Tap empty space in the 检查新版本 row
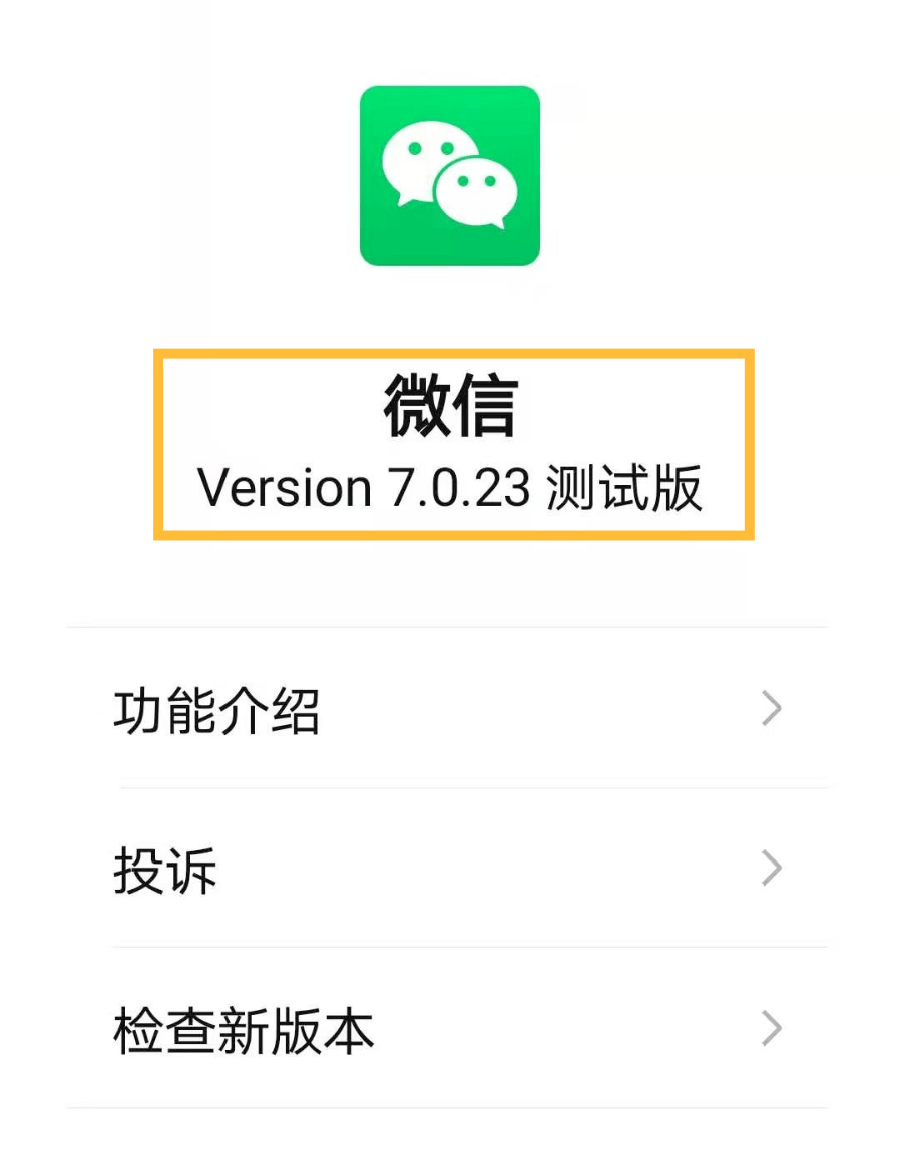The height and width of the screenshot is (1150, 900). (565, 1028)
